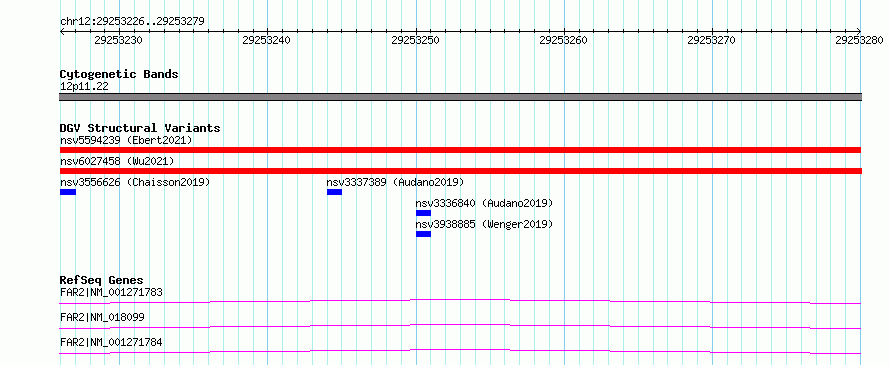Image resolution: width=890 pixels, height=365 pixels.
Task: Click ruler position 29253230
Action: click(x=119, y=40)
